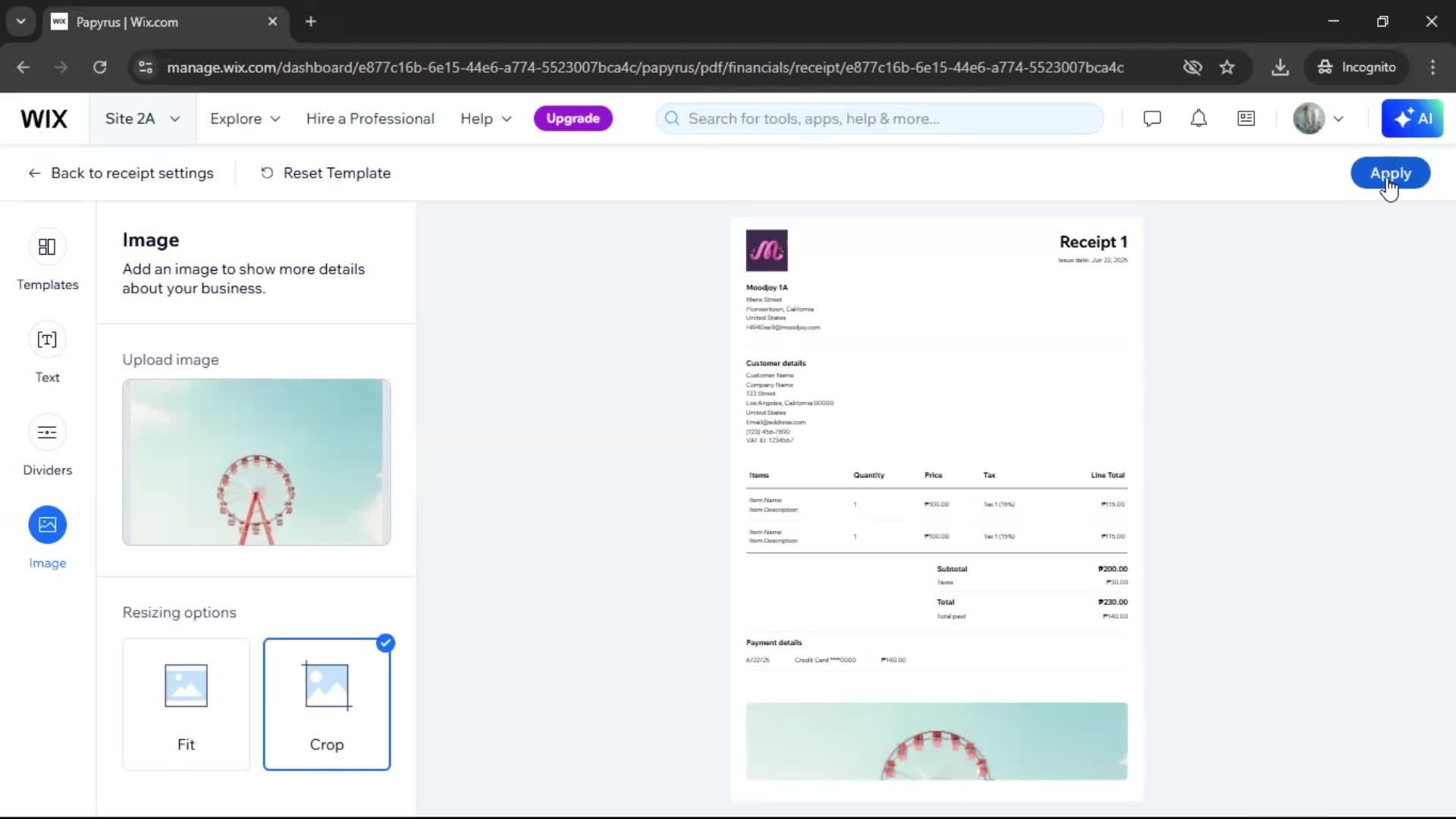This screenshot has height=819, width=1456.
Task: Select the Fit resizing option
Action: tap(186, 704)
